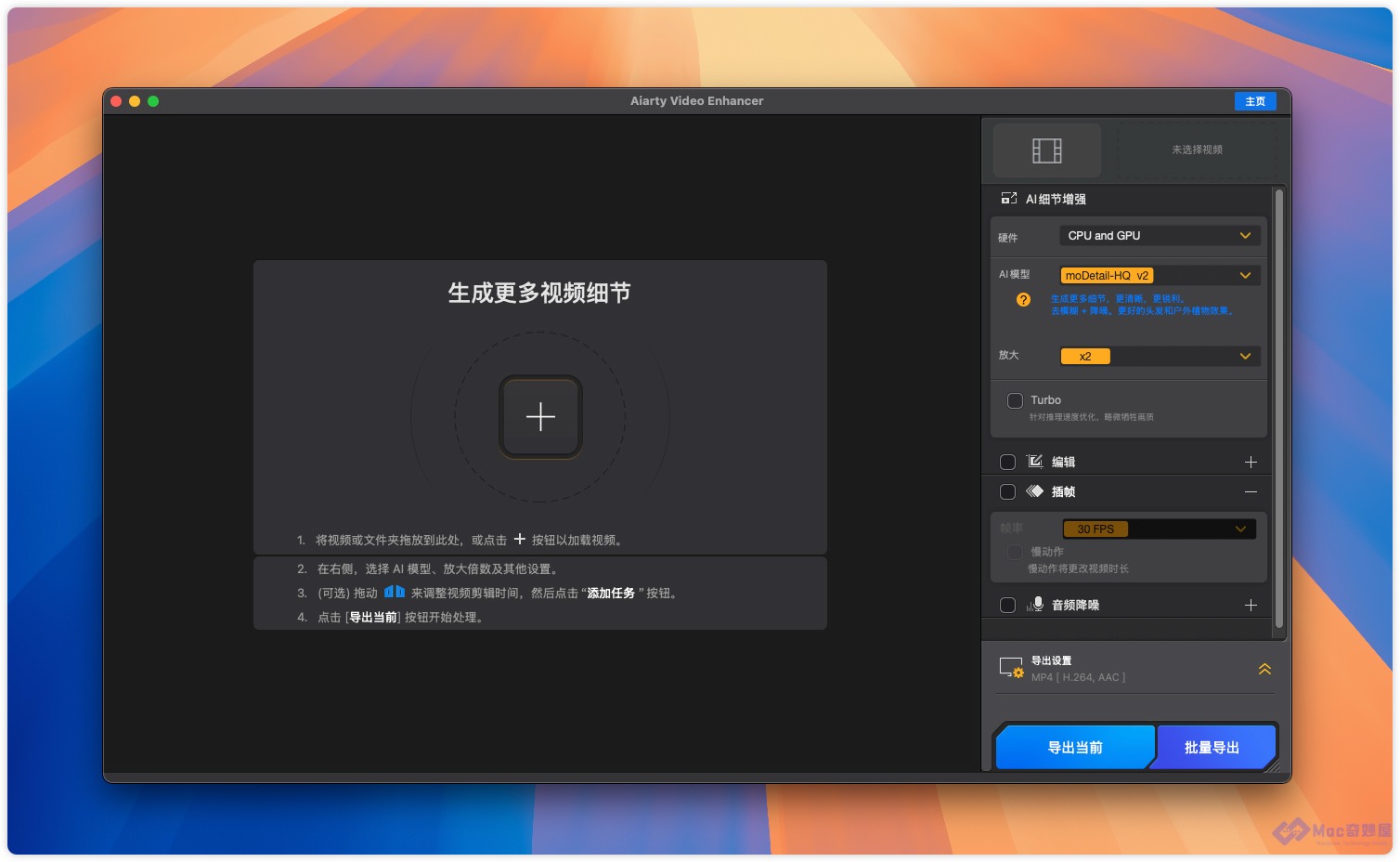Click the 导出设置 label

click(x=1051, y=660)
